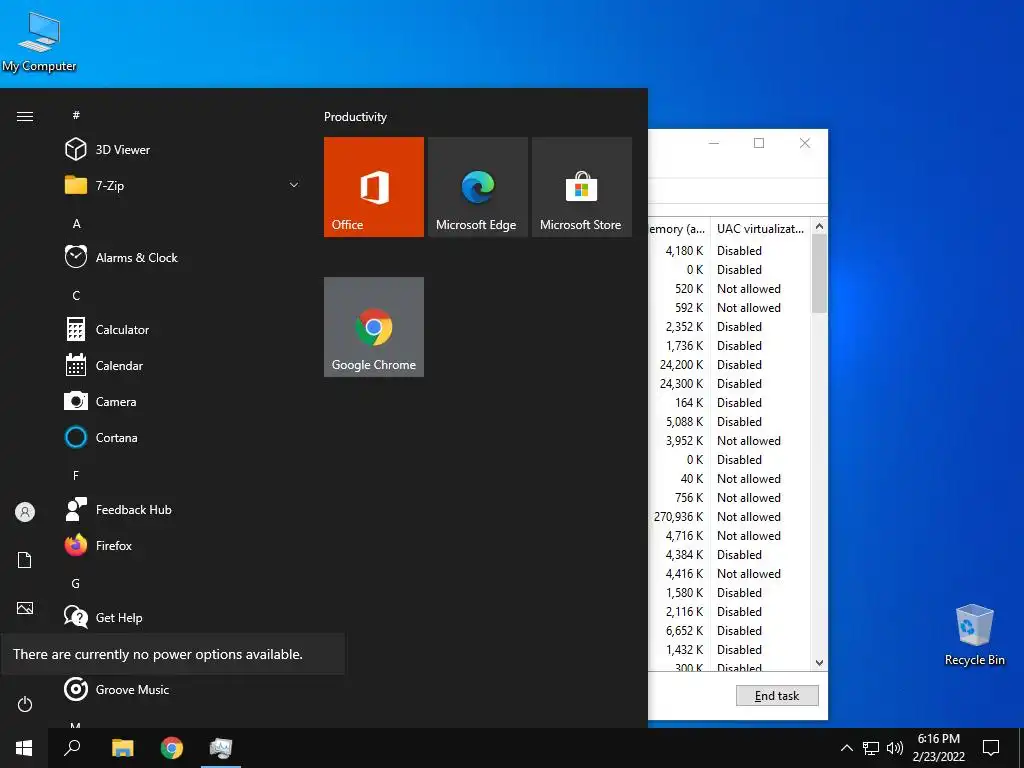Select the 3,952 K memory row
Viewport: 1024px width, 768px height.
684,441
